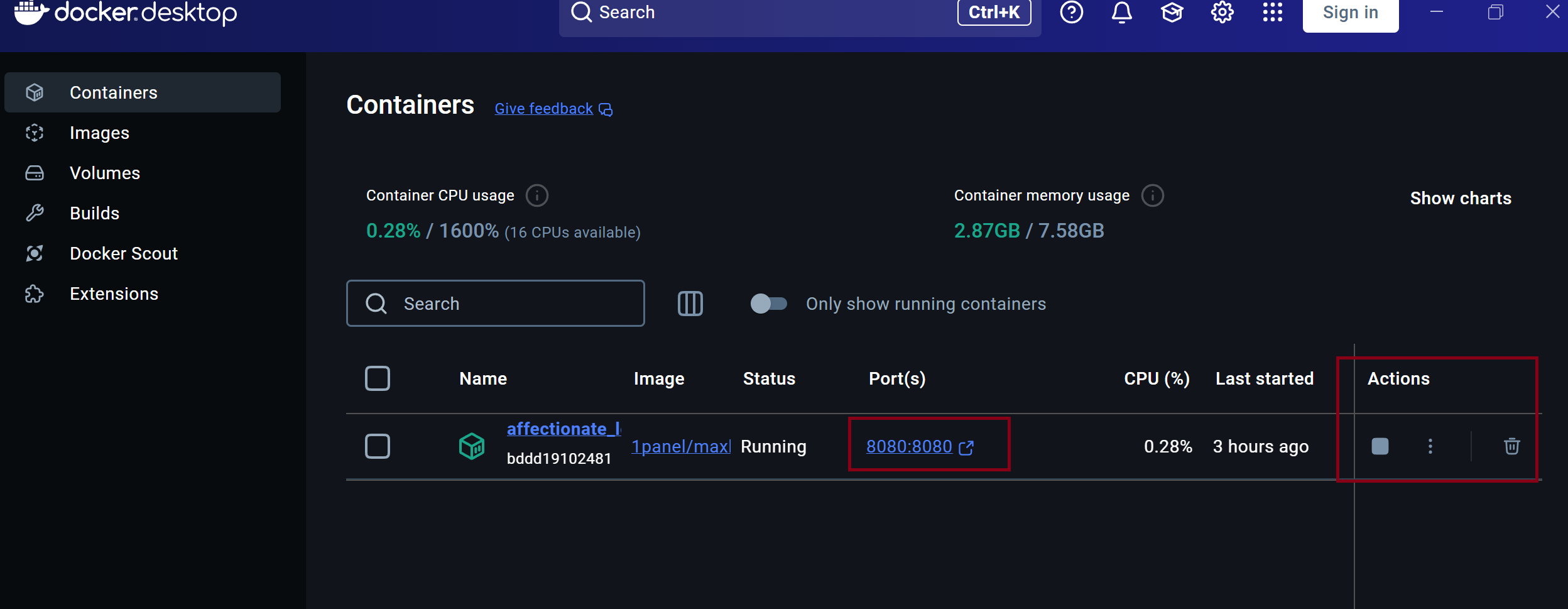1568x609 pixels.
Task: Click the Containers sidebar cube icon
Action: [x=35, y=92]
